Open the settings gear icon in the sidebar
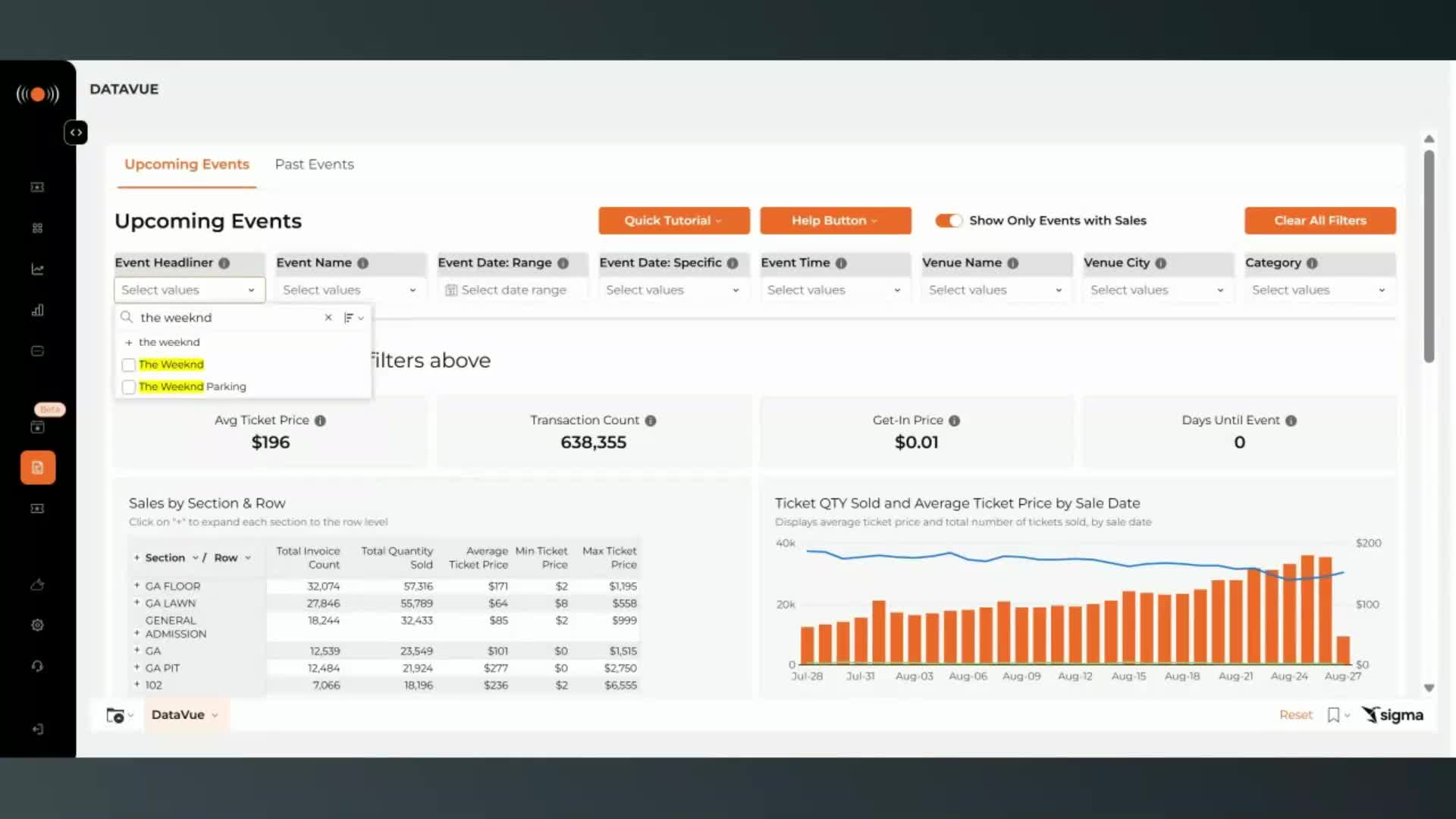Screen dimensions: 1456x819 [37, 626]
